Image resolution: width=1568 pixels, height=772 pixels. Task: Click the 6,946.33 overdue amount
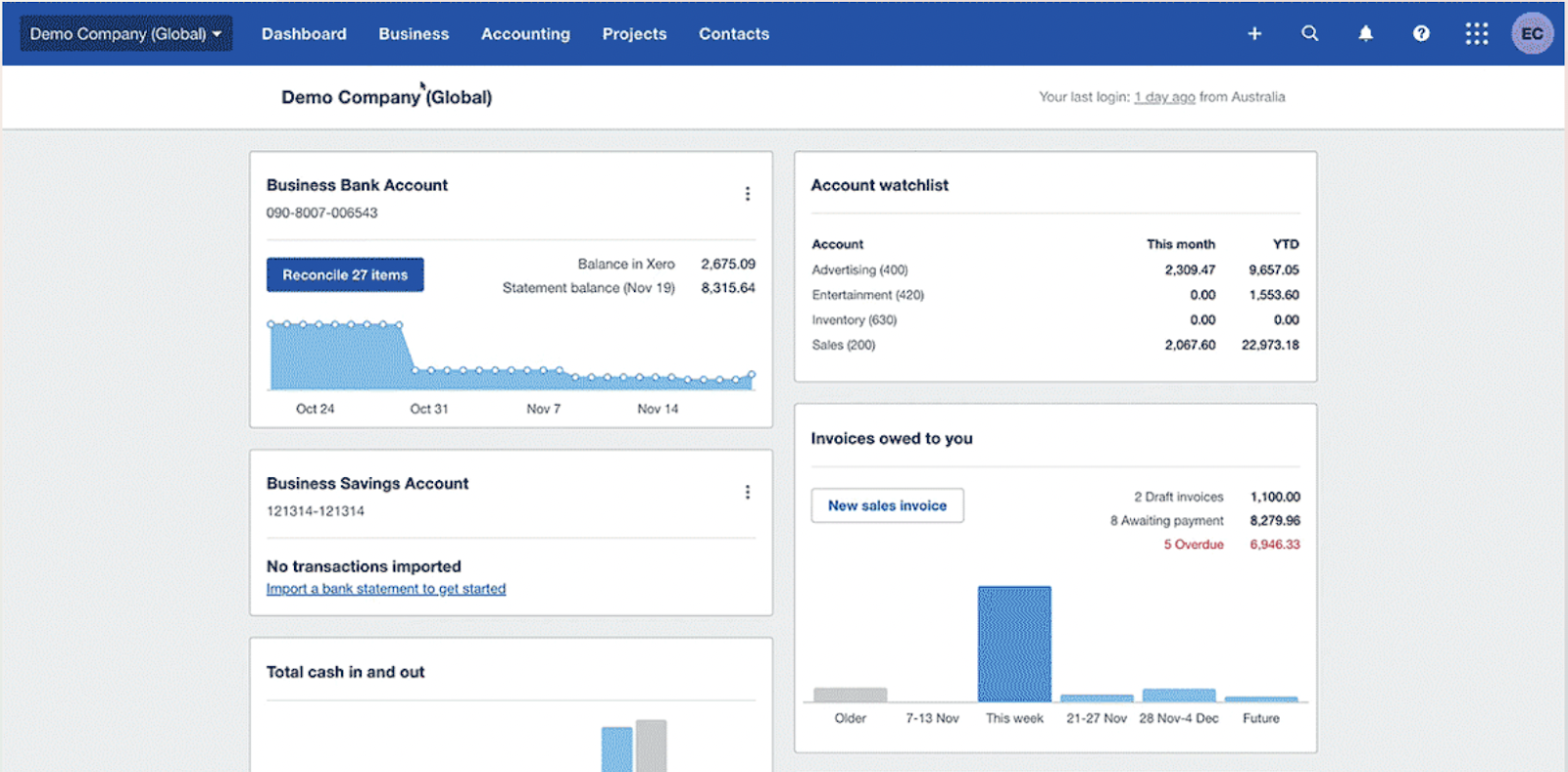[x=1275, y=545]
